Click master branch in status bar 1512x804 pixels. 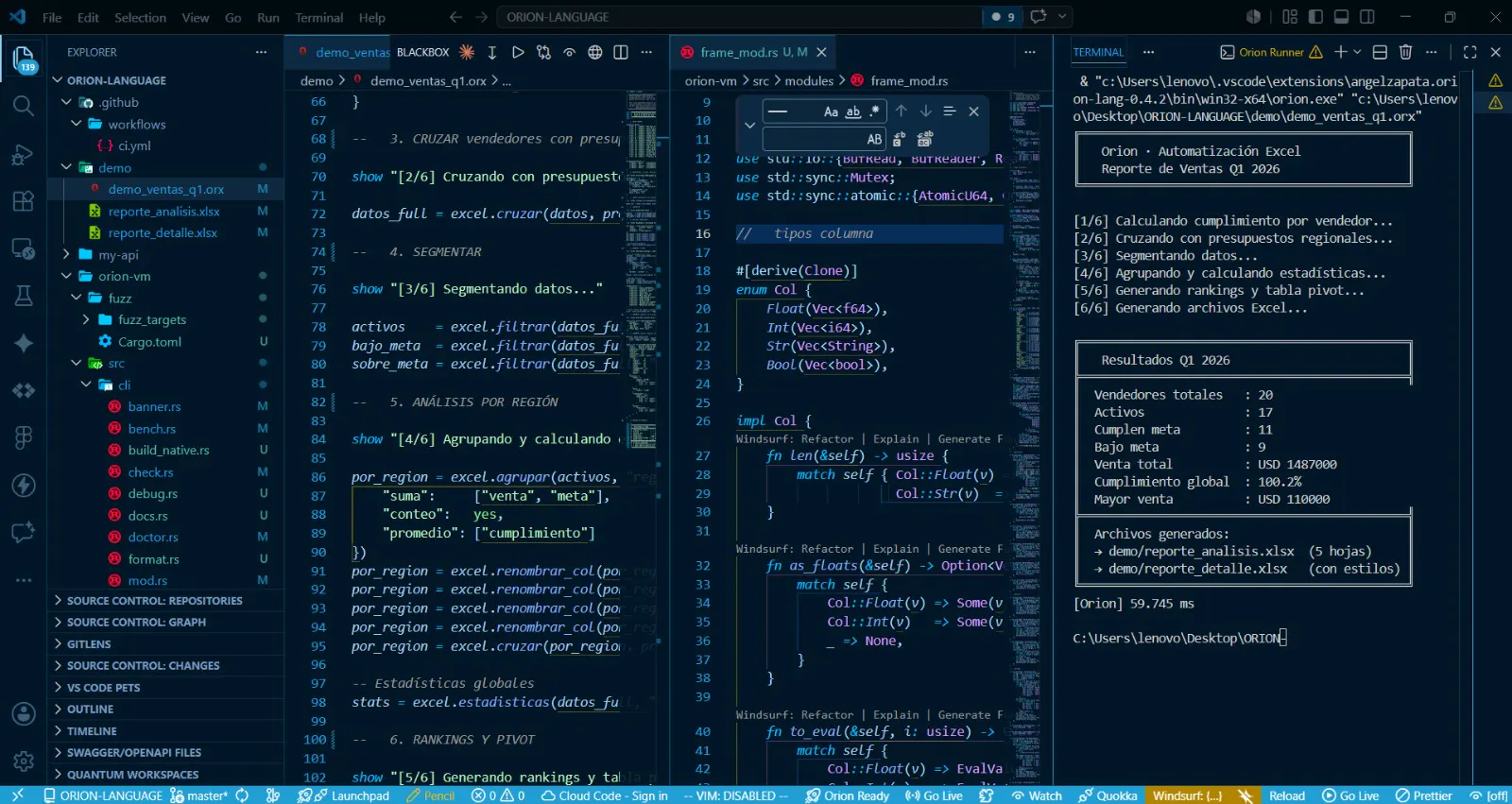click(199, 795)
